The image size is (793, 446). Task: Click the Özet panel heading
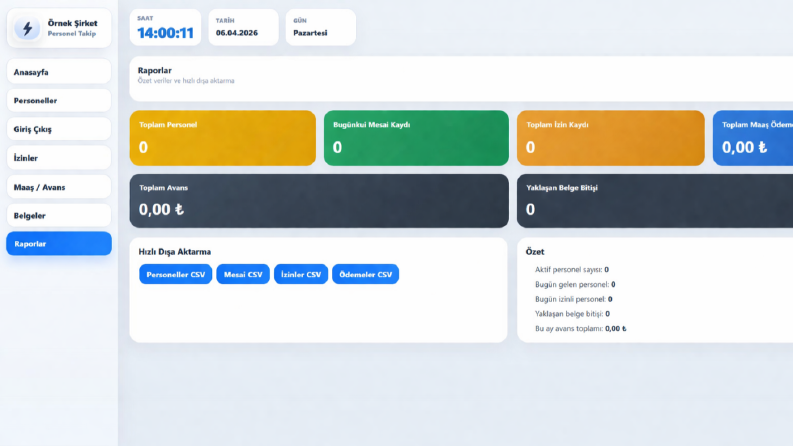[x=535, y=251]
